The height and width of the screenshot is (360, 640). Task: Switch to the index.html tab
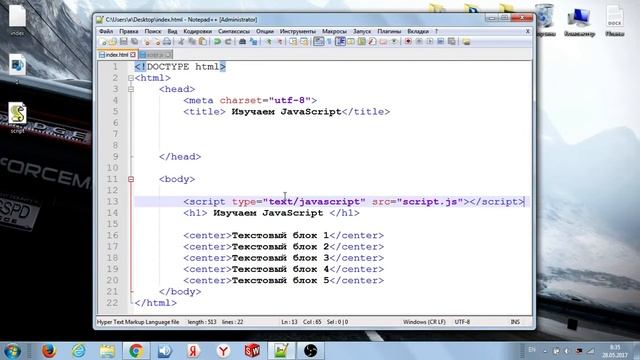tap(117, 54)
